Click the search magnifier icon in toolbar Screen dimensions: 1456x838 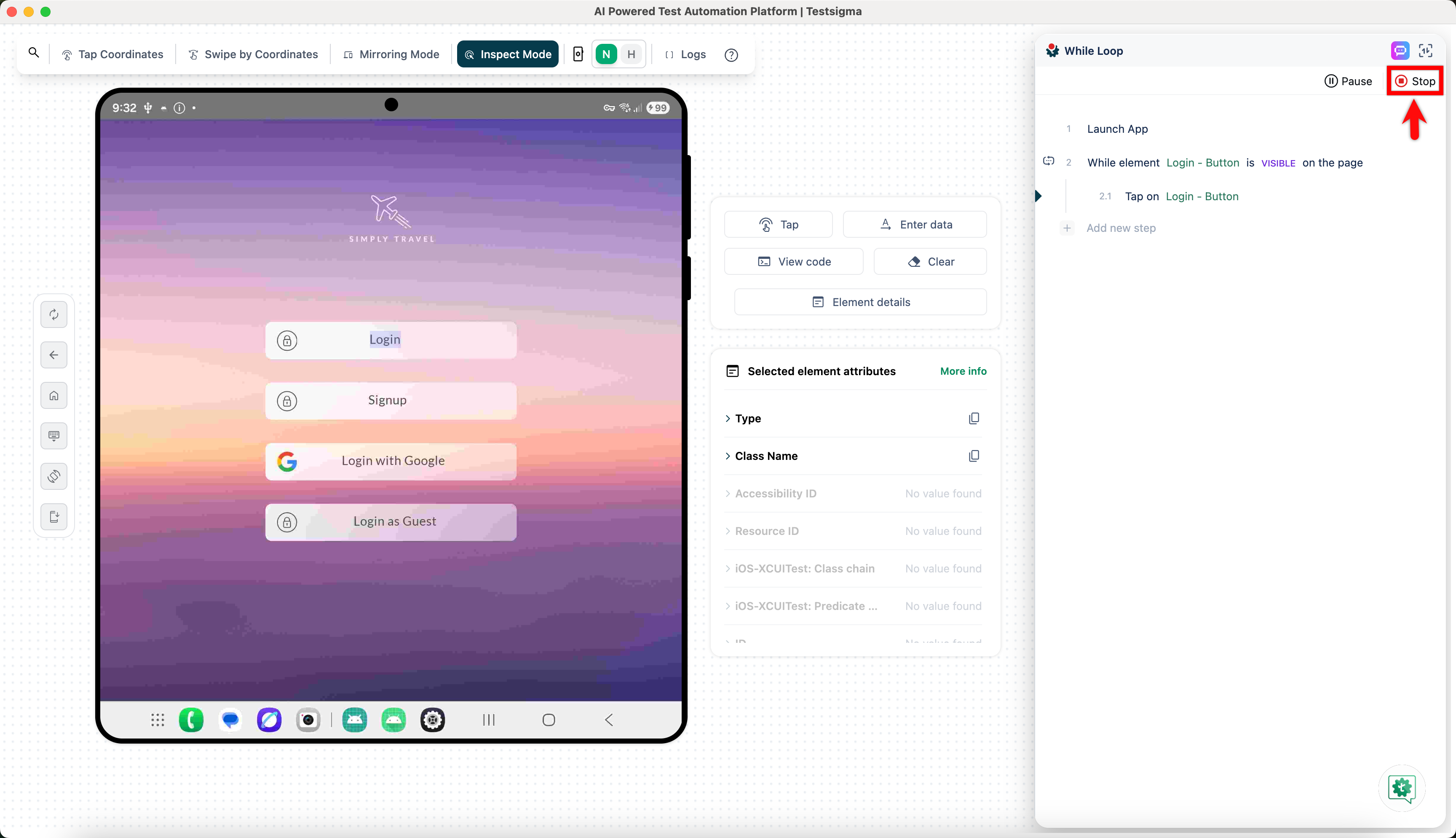click(34, 54)
